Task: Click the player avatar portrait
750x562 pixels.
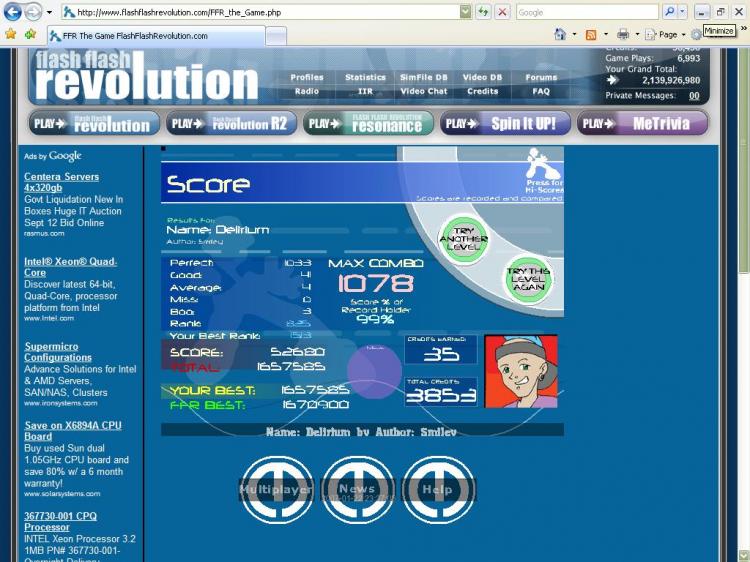Action: 521,371
